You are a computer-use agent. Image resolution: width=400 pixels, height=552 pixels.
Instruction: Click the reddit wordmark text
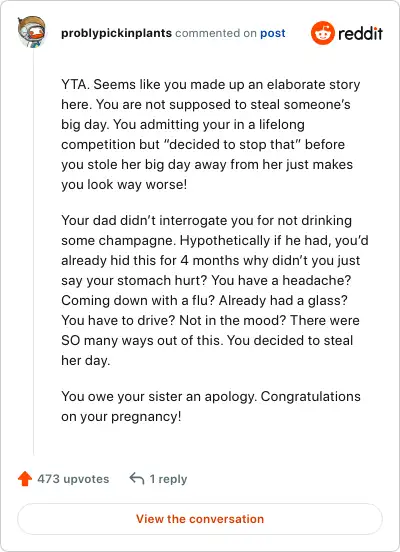pyautogui.click(x=360, y=33)
